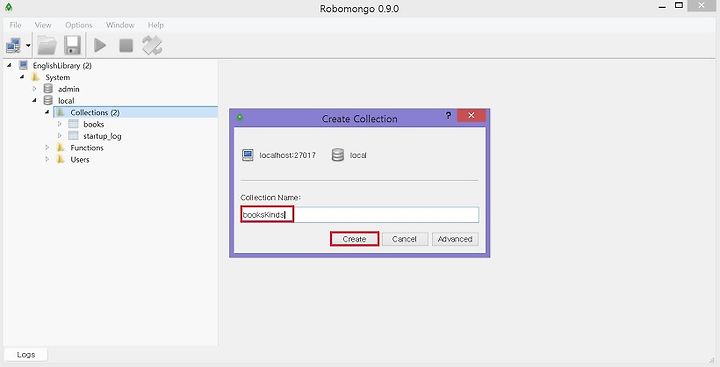This screenshot has width=720, height=367.
Task: Select the 'Collections (2)' tree label
Action: tap(95, 113)
